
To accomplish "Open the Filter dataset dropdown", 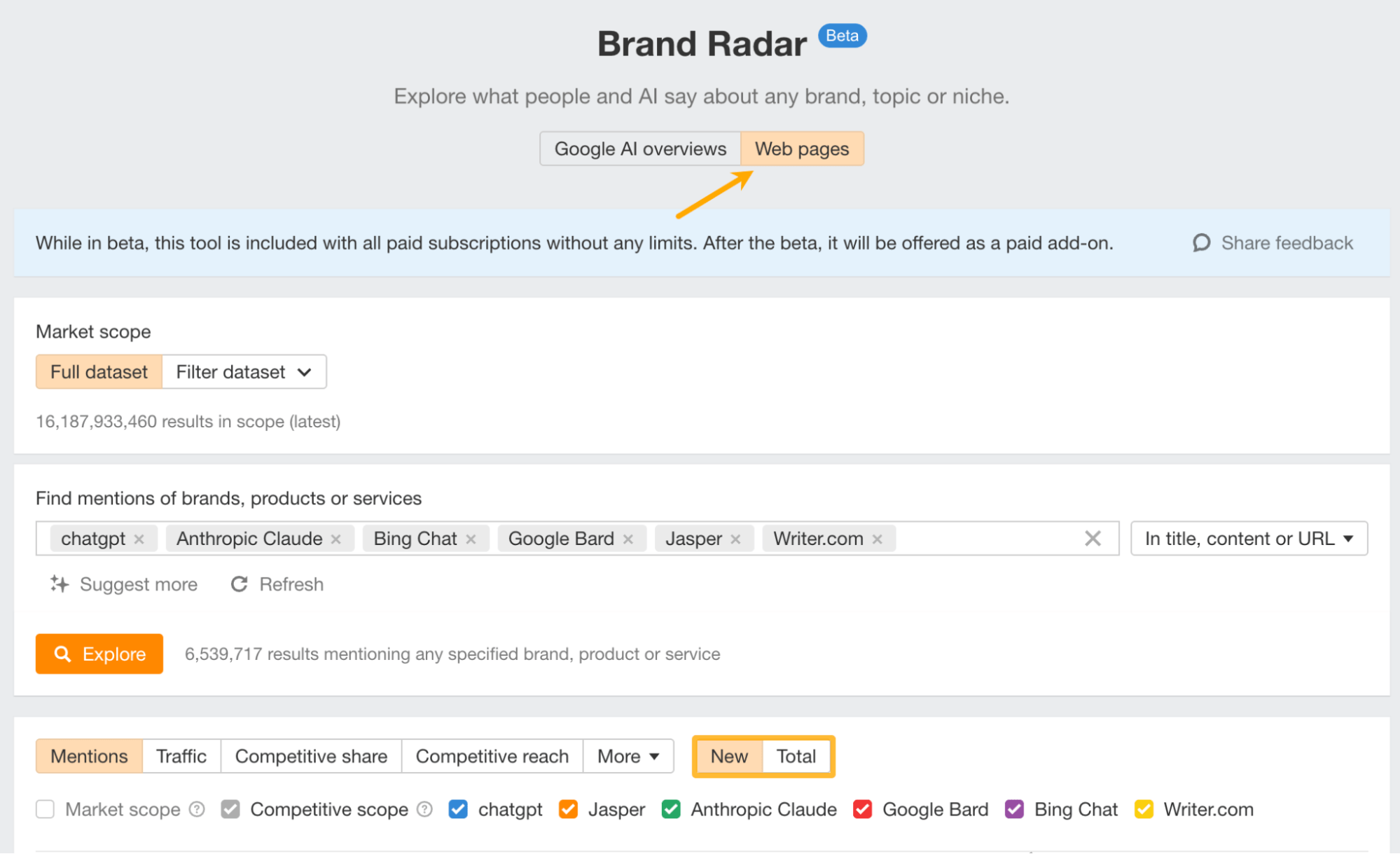I will coord(244,372).
